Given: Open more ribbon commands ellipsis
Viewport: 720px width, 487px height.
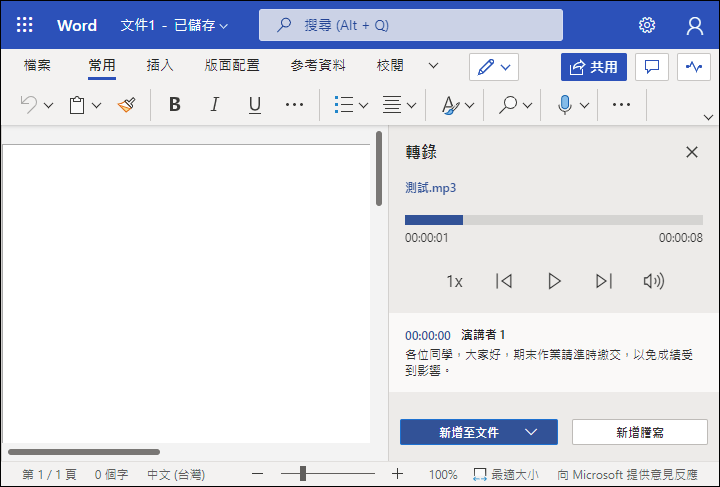Looking at the screenshot, I should coord(621,105).
